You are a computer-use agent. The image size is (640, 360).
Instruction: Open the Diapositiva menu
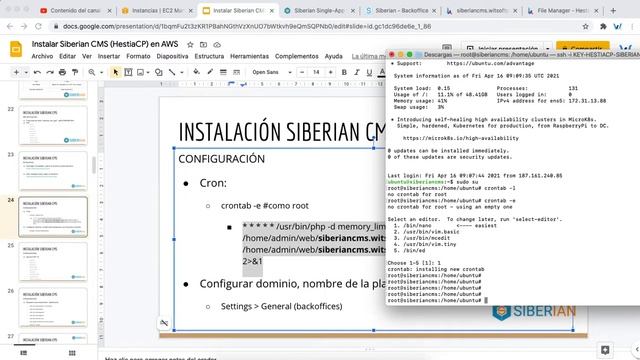(172, 56)
